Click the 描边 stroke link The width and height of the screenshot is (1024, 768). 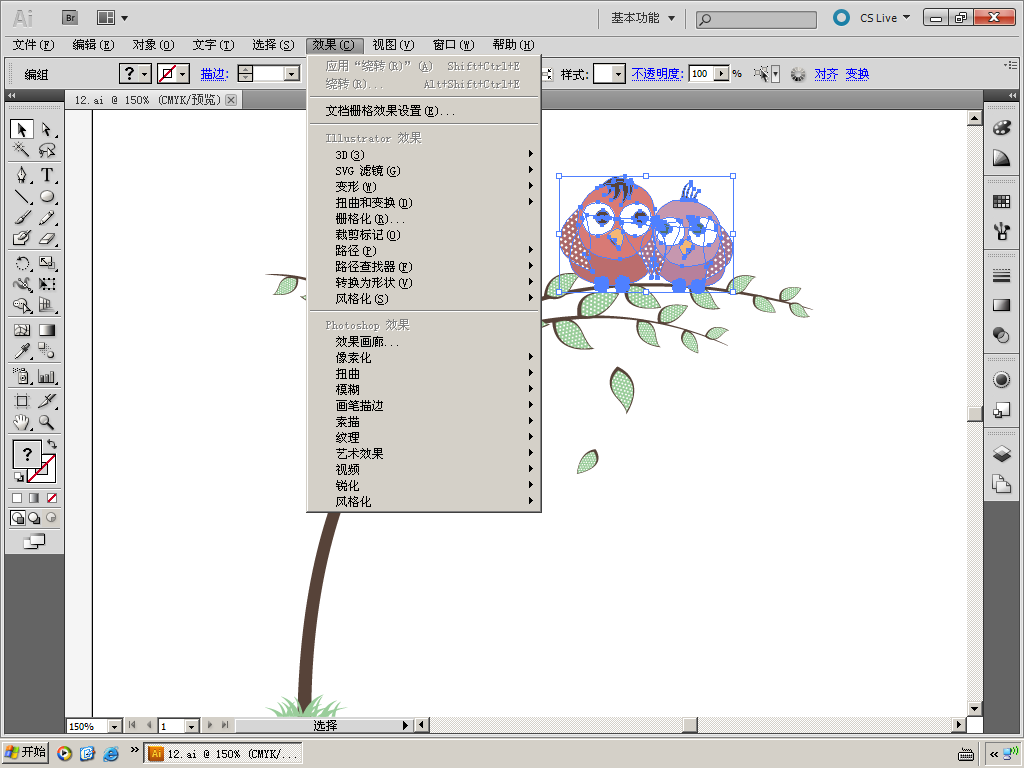tap(214, 74)
